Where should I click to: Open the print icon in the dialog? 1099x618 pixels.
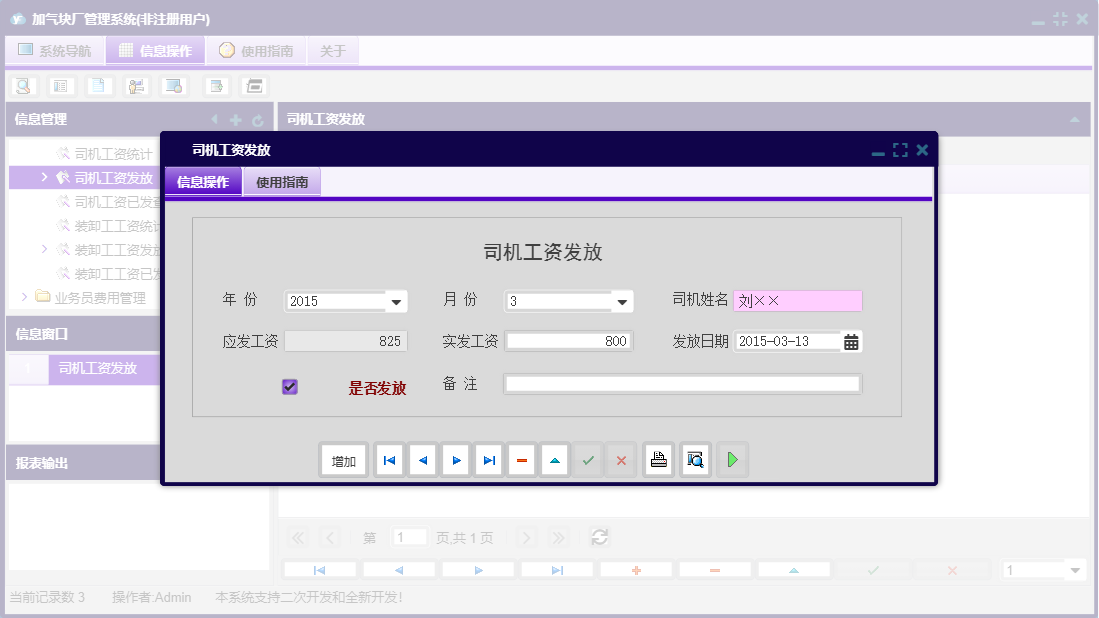tap(658, 459)
